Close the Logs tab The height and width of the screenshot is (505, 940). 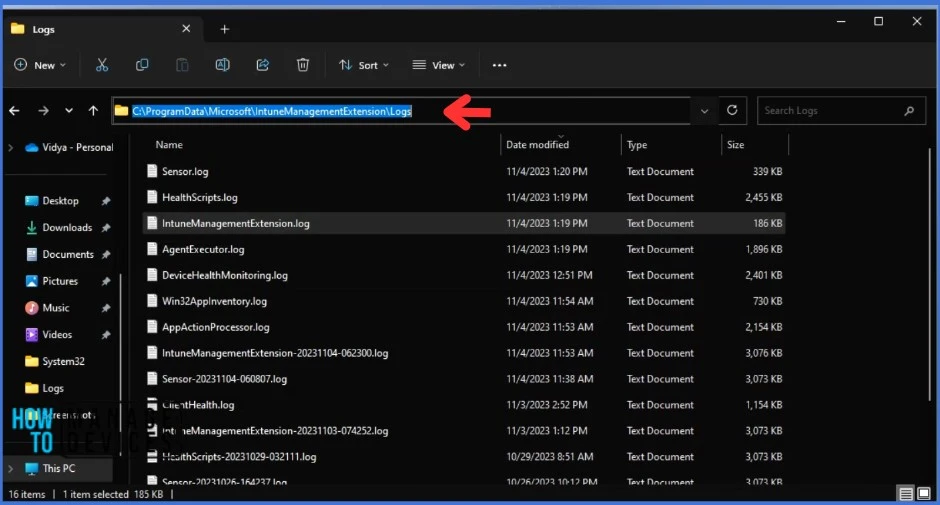186,28
